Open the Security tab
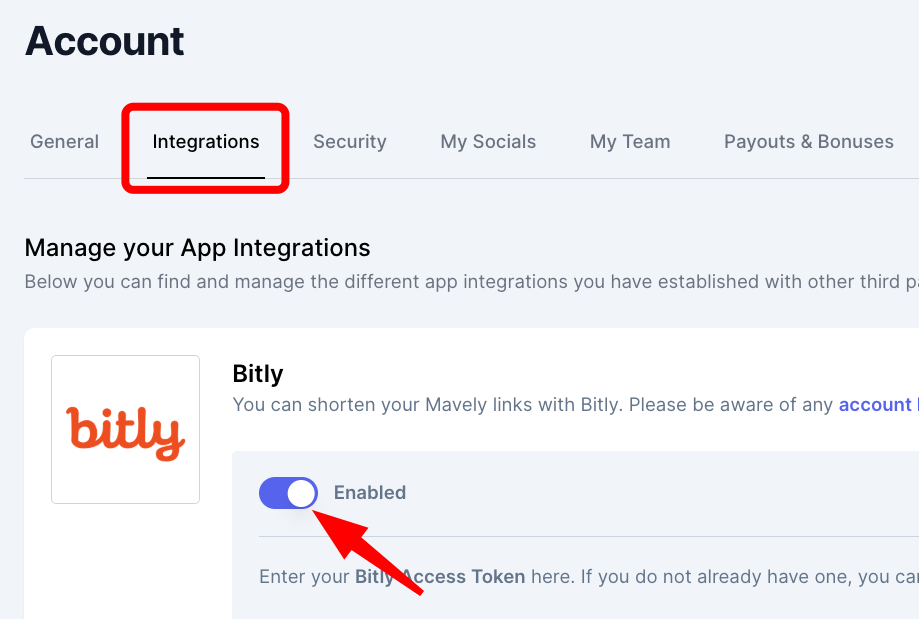919x619 pixels. pyautogui.click(x=349, y=142)
